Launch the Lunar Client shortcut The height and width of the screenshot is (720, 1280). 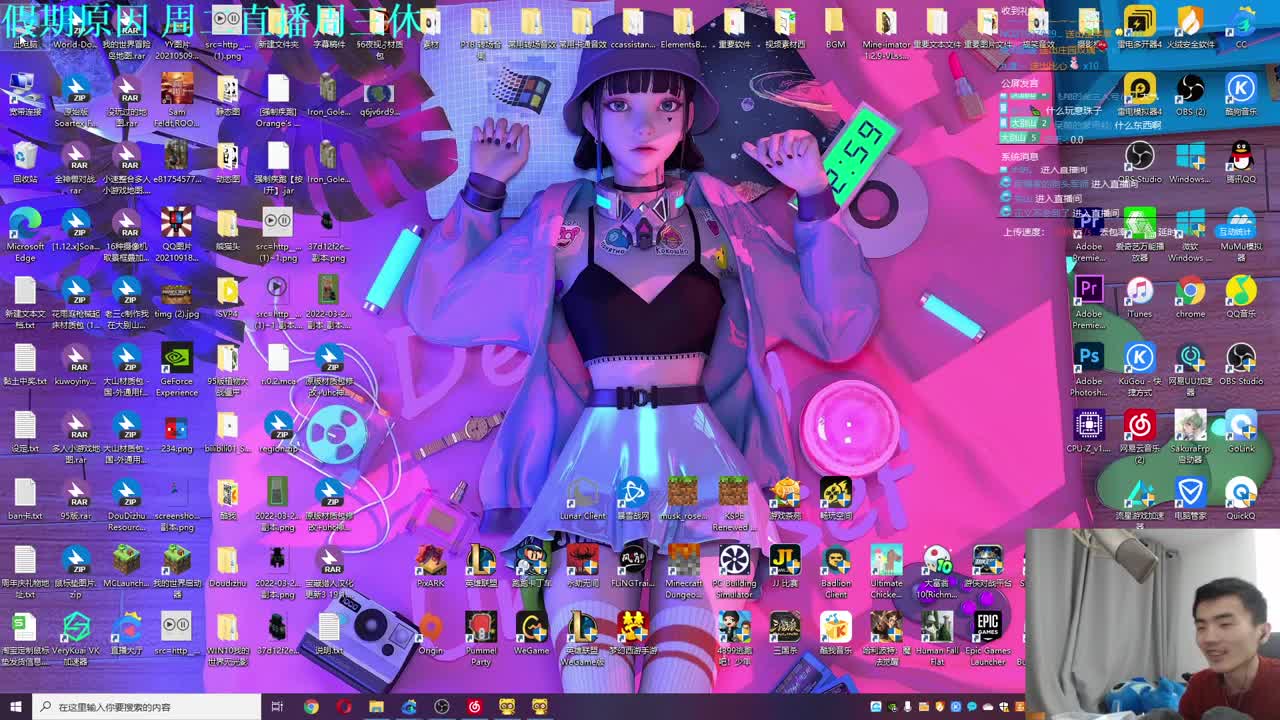583,494
